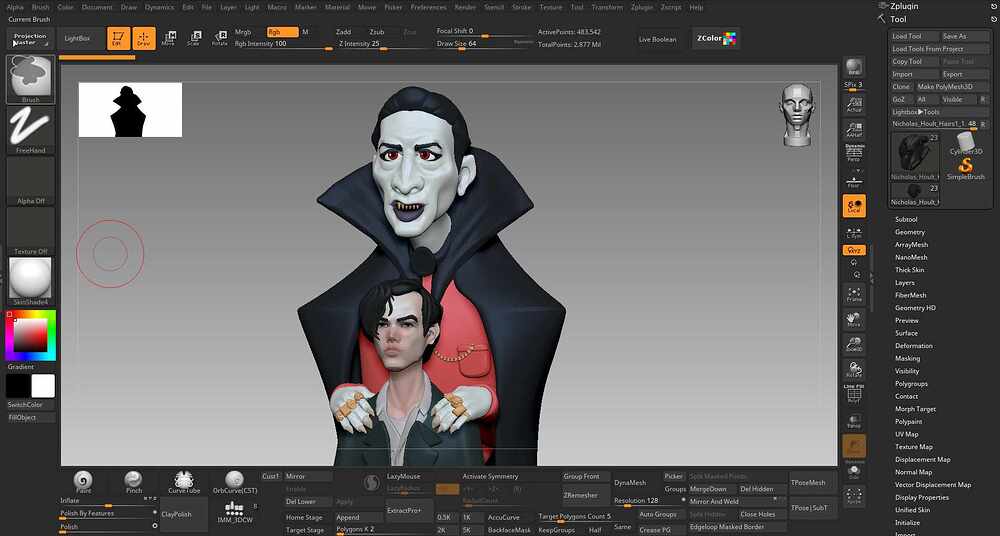
Task: Click the Live Boolean button
Action: point(658,40)
